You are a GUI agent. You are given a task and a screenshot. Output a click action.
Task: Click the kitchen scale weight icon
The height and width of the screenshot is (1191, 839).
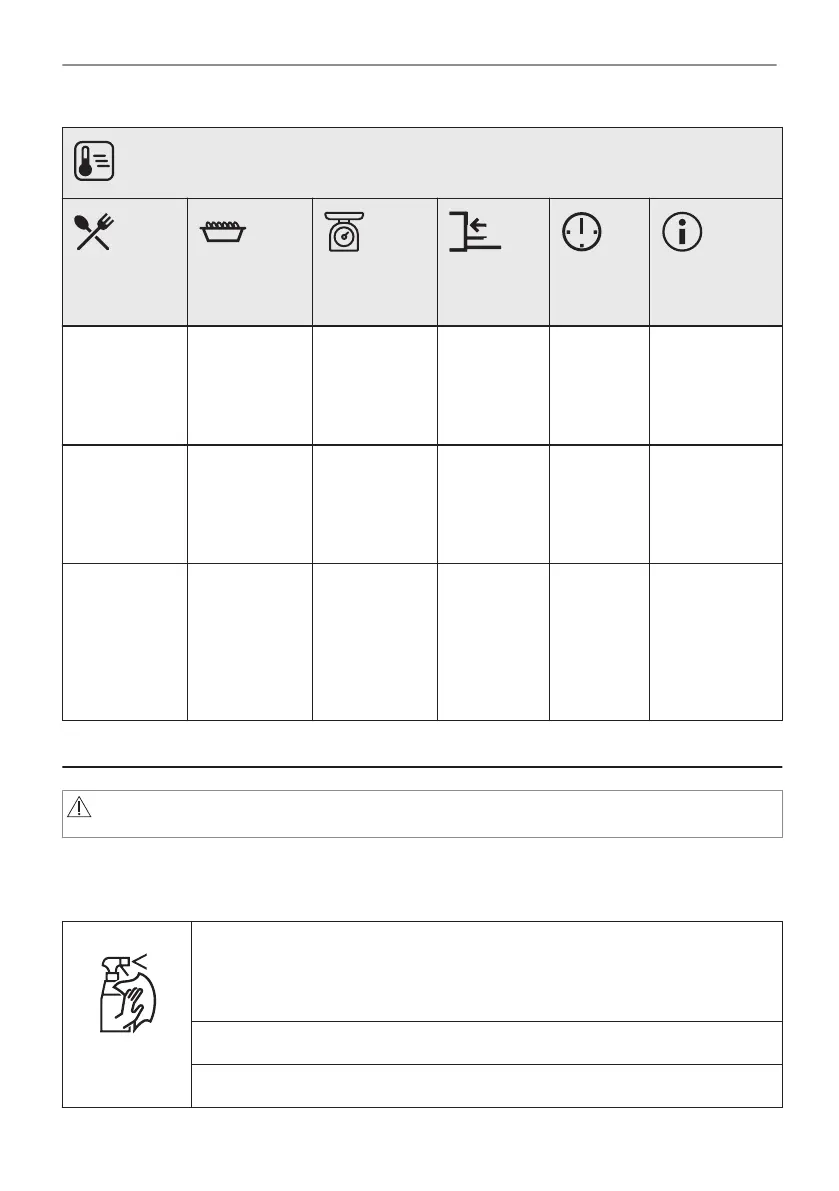point(345,232)
